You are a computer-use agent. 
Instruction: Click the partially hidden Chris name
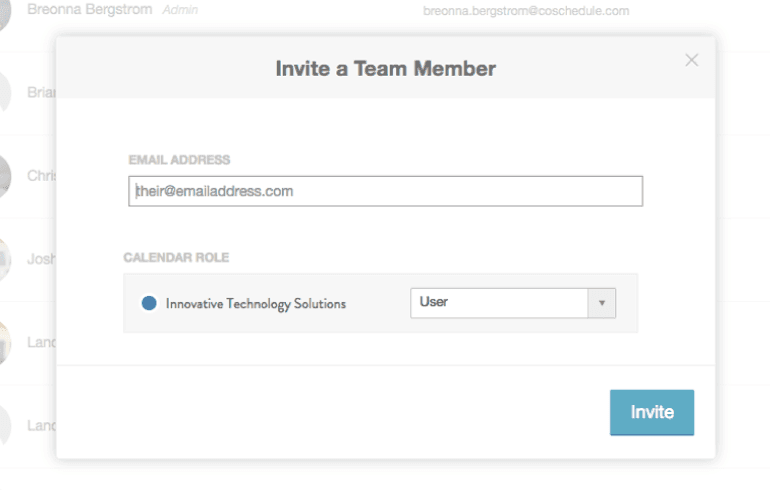tap(41, 176)
